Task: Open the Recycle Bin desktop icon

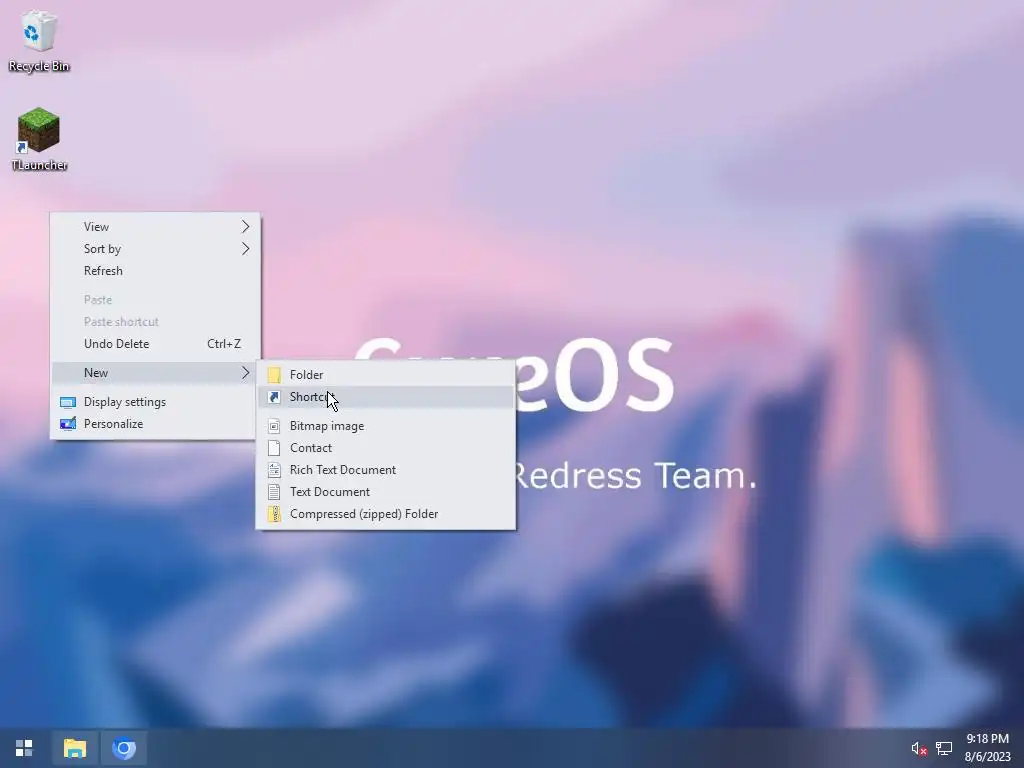Action: [39, 40]
